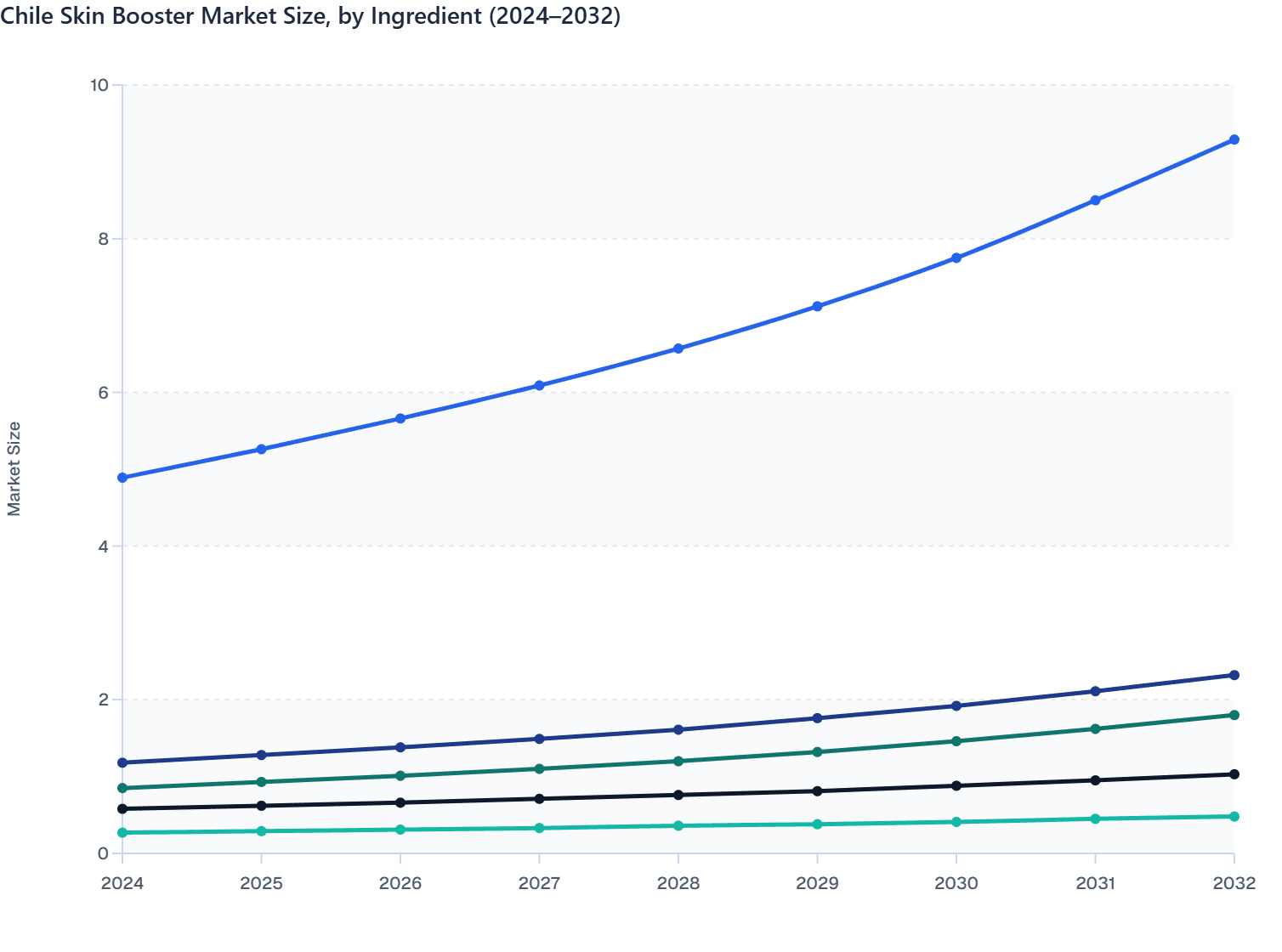Select the 2032 endpoint of the blue line
Screen dimensions: 1282x952
[x=1234, y=139]
